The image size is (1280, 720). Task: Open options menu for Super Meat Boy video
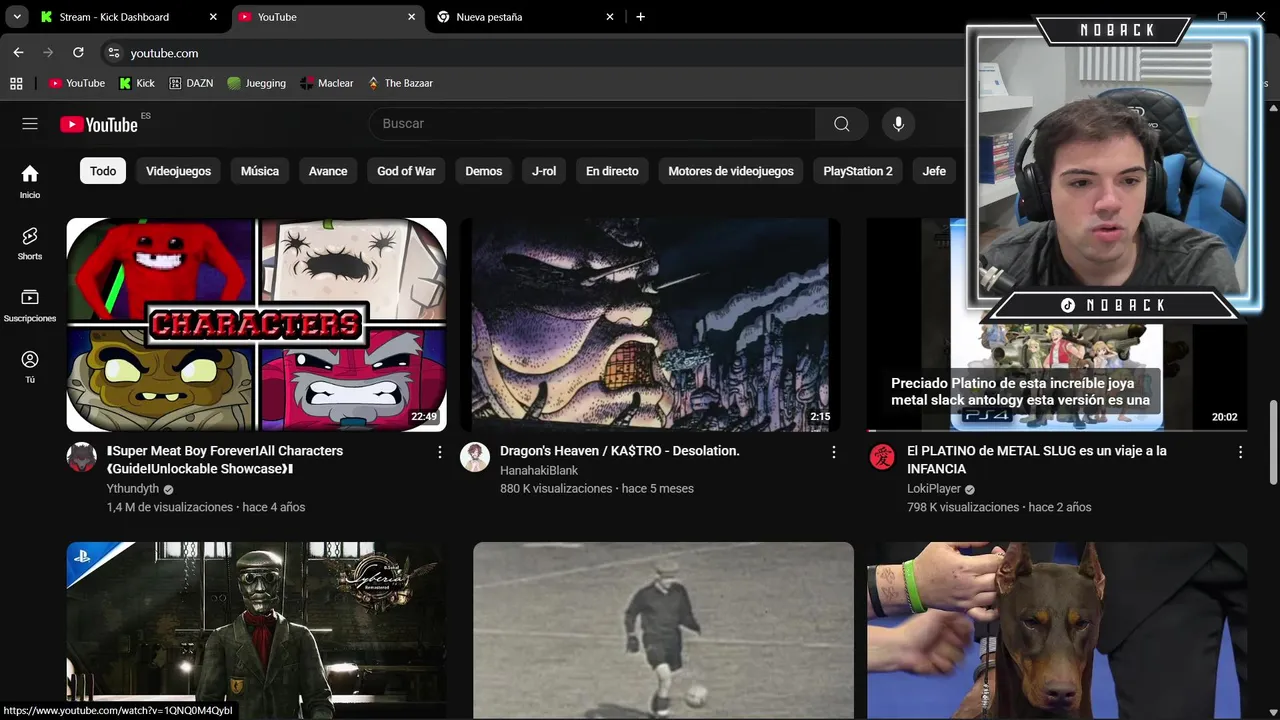[439, 452]
